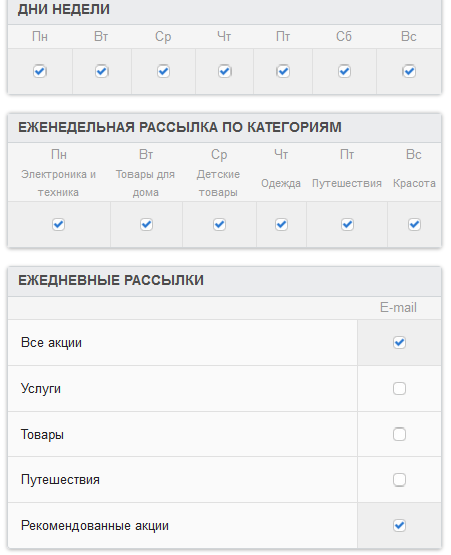Uncheck the Сб weekday checkbox
Image resolution: width=451 pixels, height=555 pixels.
click(344, 71)
